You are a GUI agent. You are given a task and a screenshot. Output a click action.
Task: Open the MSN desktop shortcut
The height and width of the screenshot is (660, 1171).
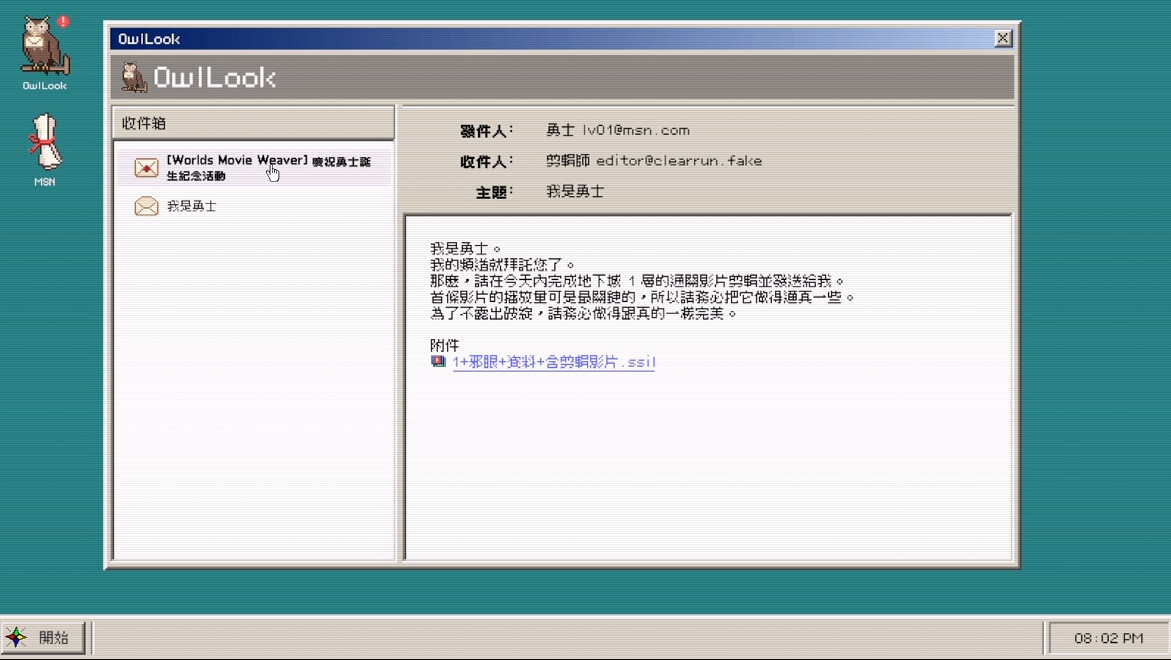[x=44, y=142]
